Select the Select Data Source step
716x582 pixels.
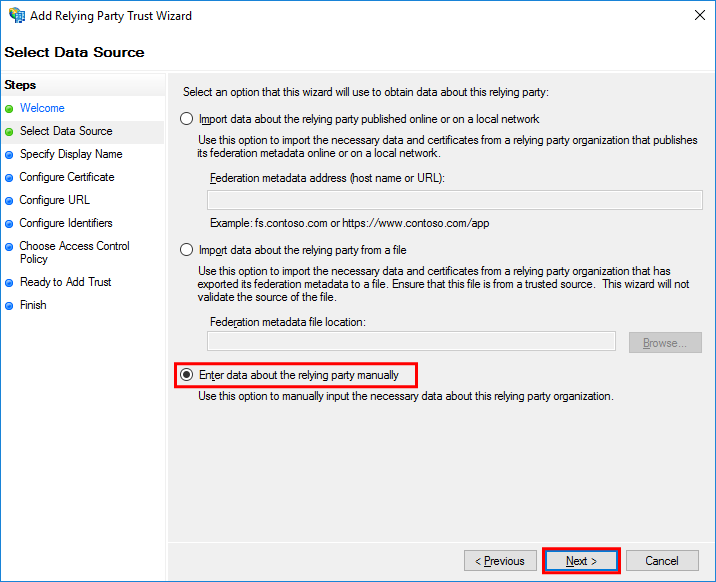(66, 131)
